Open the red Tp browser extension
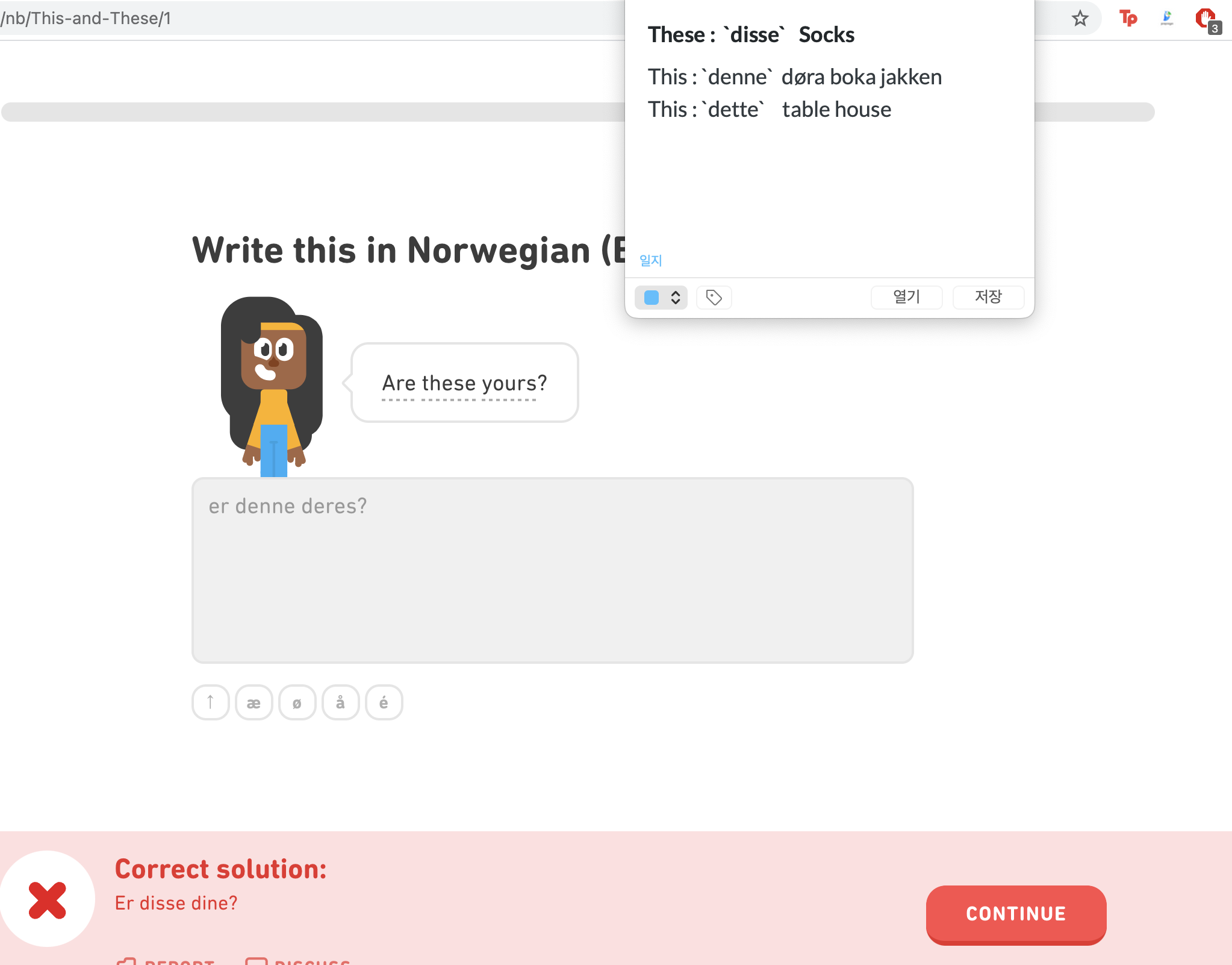This screenshot has width=1232, height=965. pyautogui.click(x=1128, y=19)
